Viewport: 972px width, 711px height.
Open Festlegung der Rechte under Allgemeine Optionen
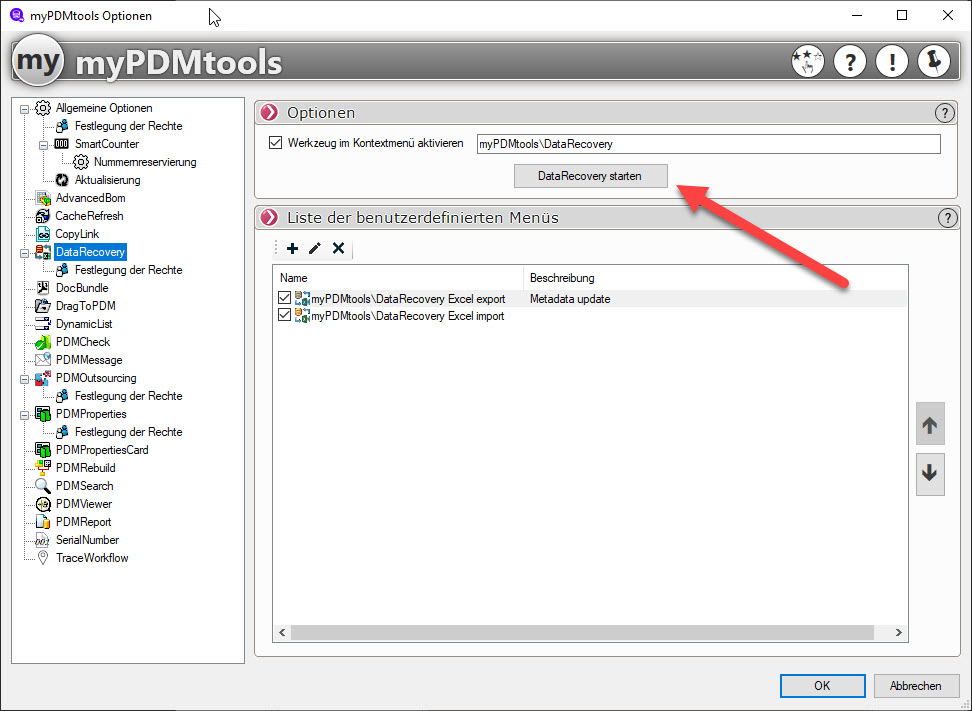coord(128,126)
